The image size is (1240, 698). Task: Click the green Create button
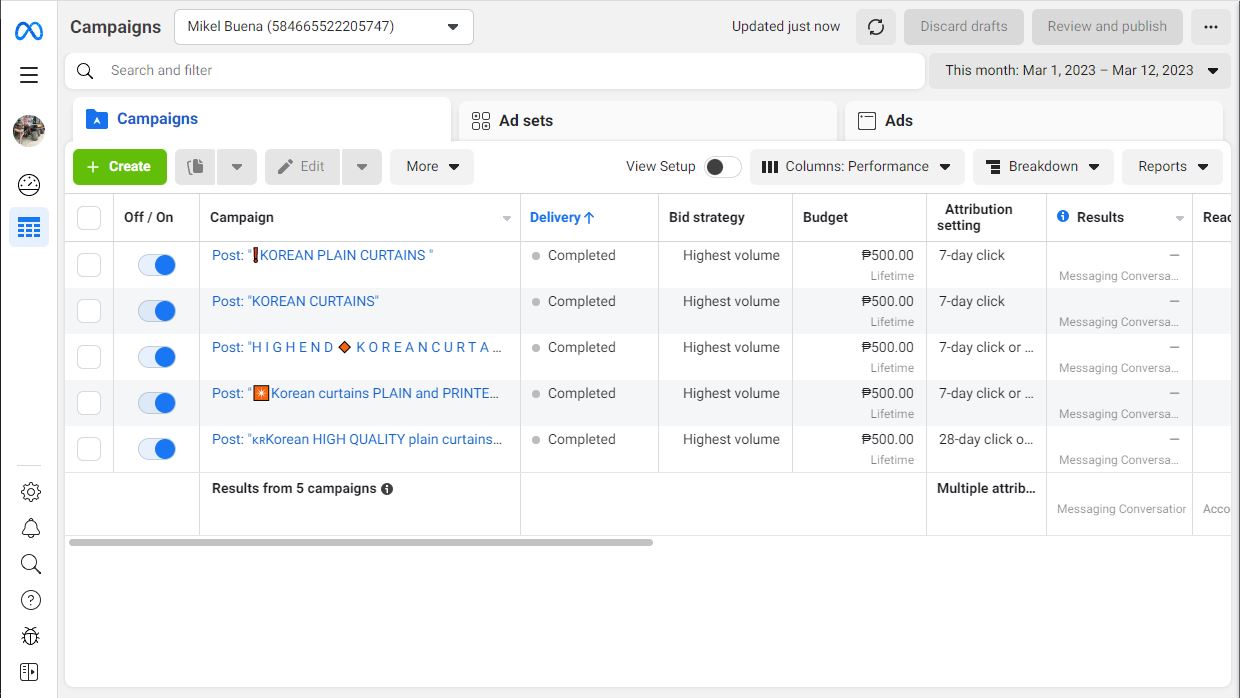118,167
